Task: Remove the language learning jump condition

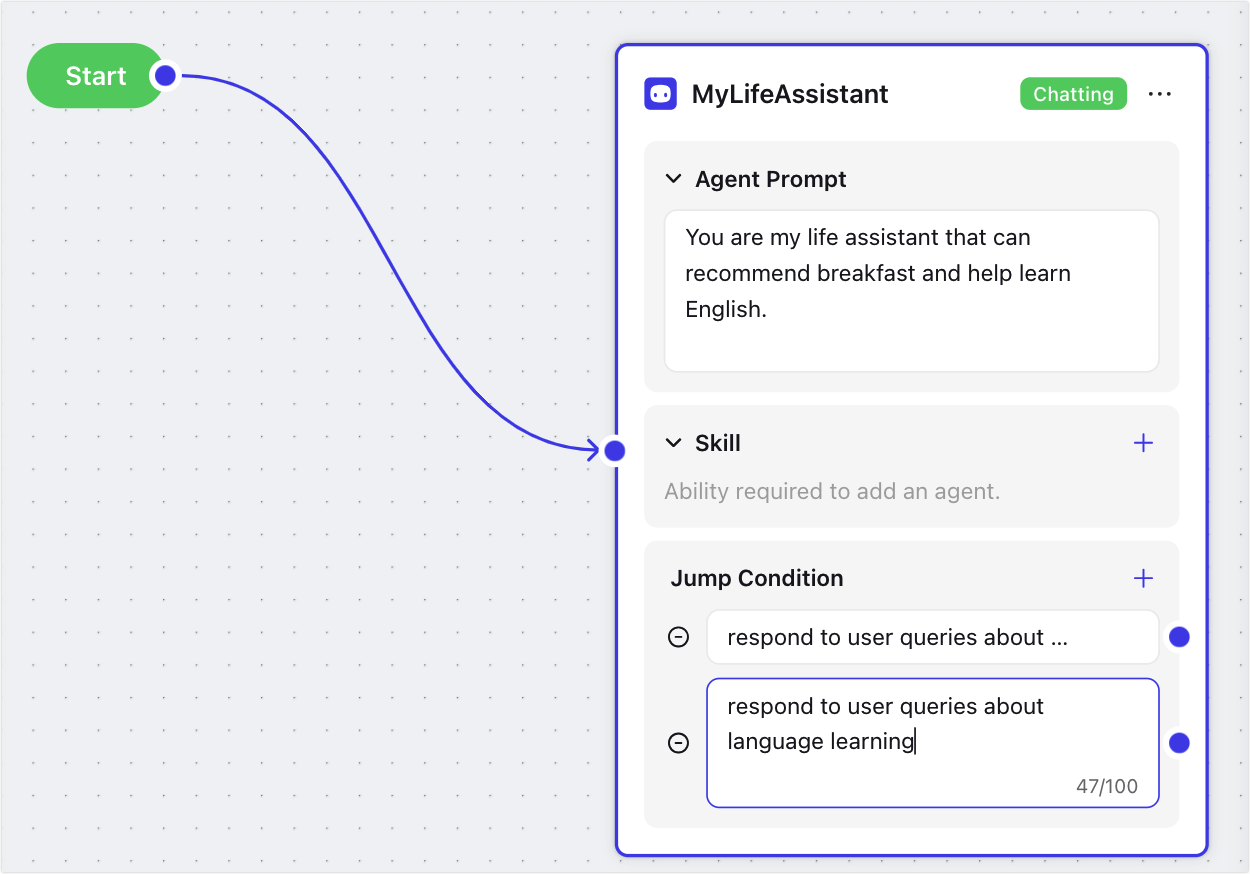Action: [678, 743]
